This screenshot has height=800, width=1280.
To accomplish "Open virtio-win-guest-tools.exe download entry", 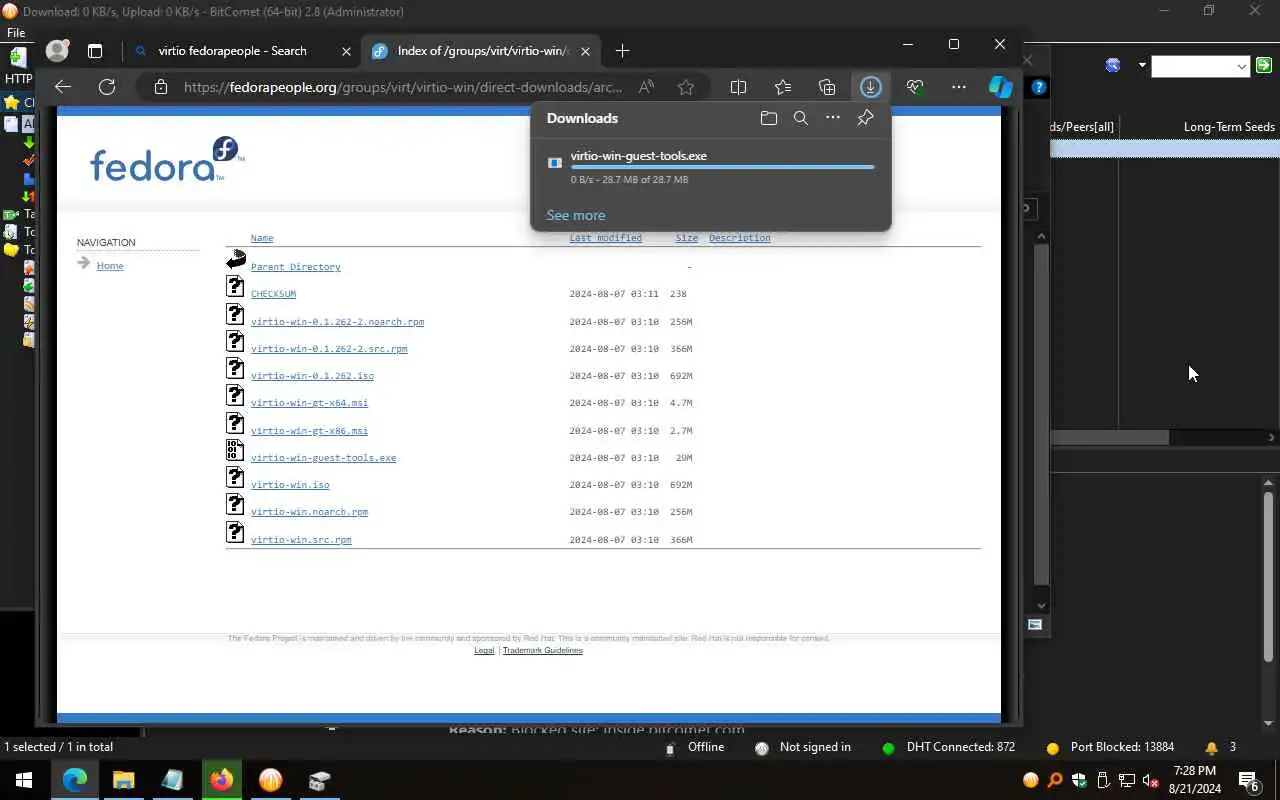I will tap(711, 167).
